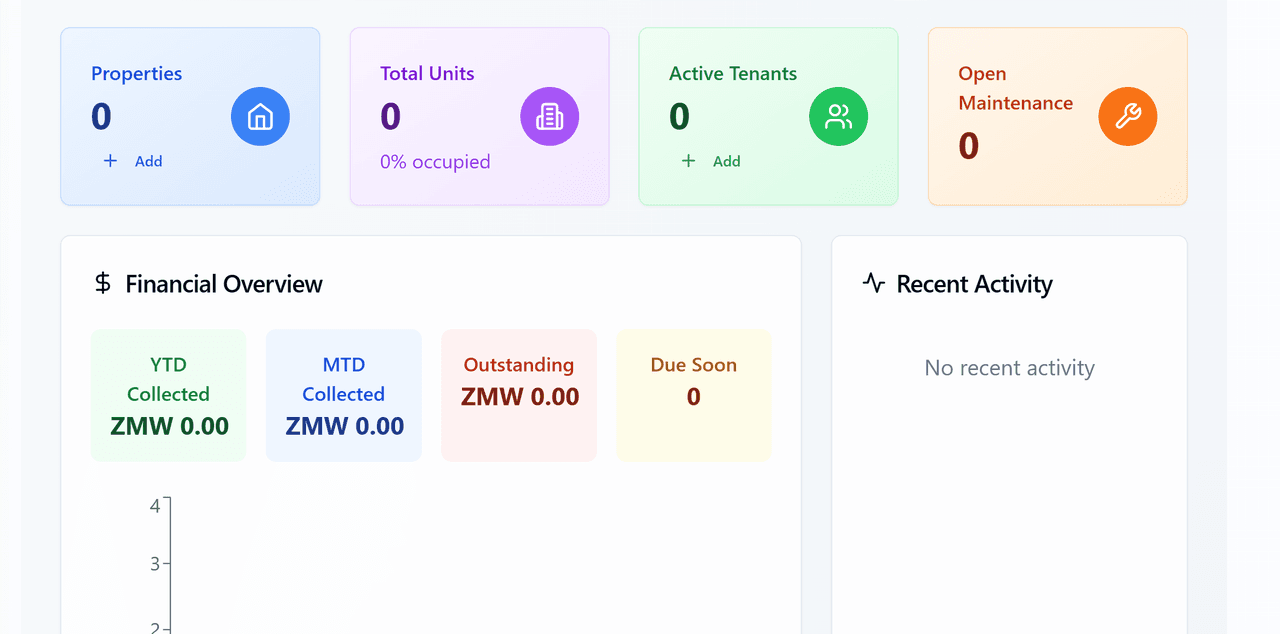Click the Financial Overview heading
This screenshot has height=634, width=1280.
[223, 283]
